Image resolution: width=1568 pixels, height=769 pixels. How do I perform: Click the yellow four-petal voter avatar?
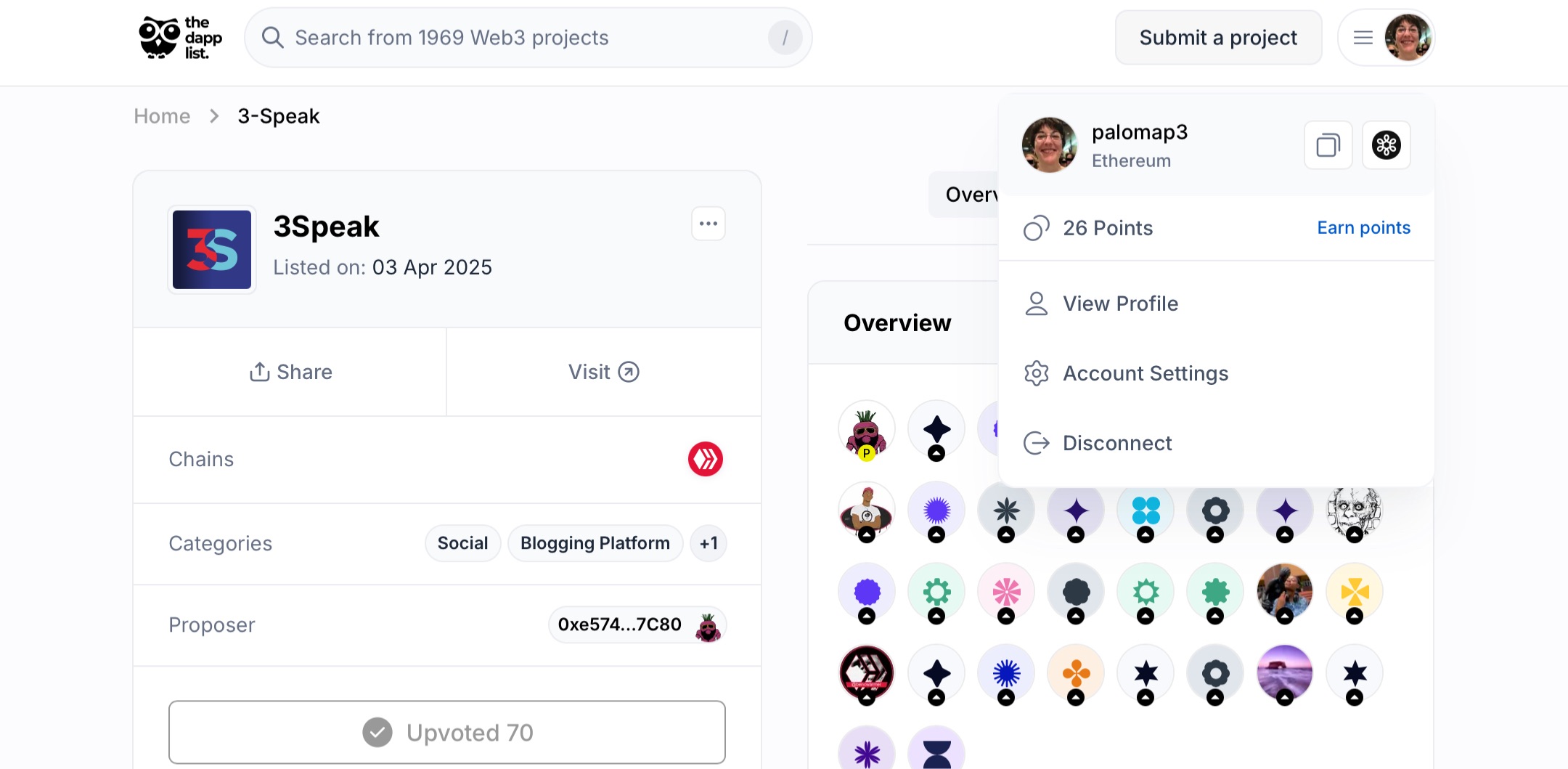[1354, 593]
